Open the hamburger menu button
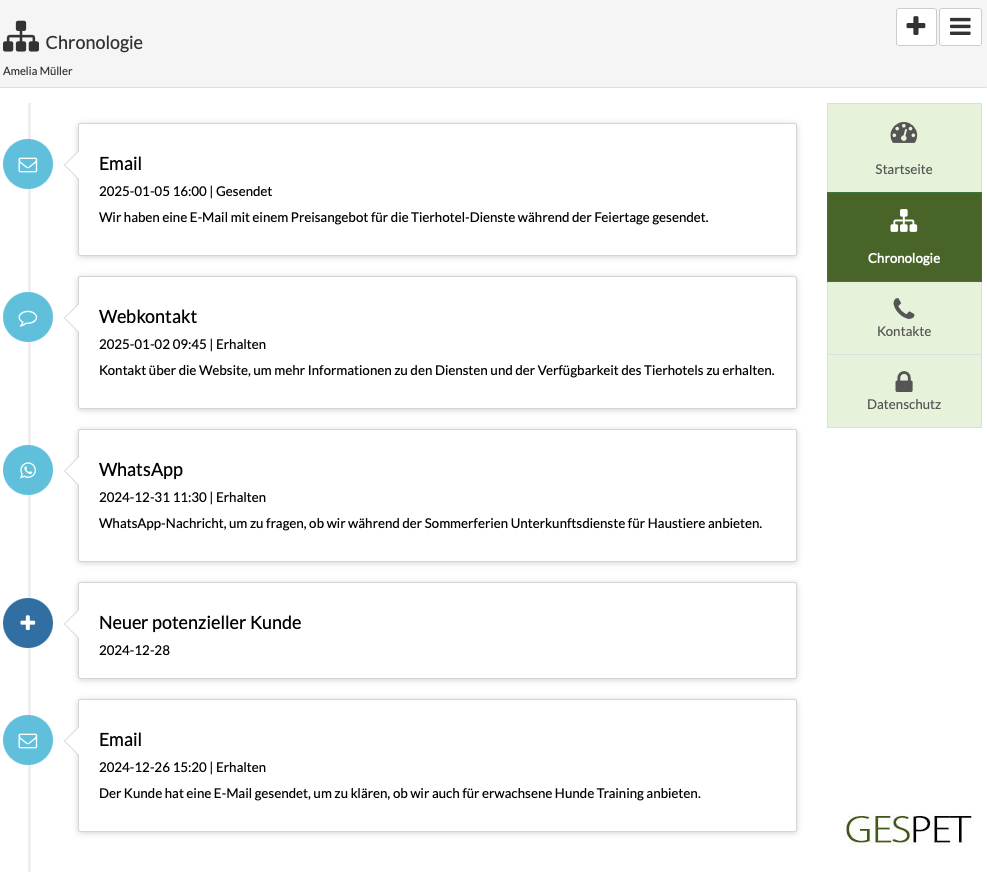This screenshot has height=885, width=987. (960, 26)
